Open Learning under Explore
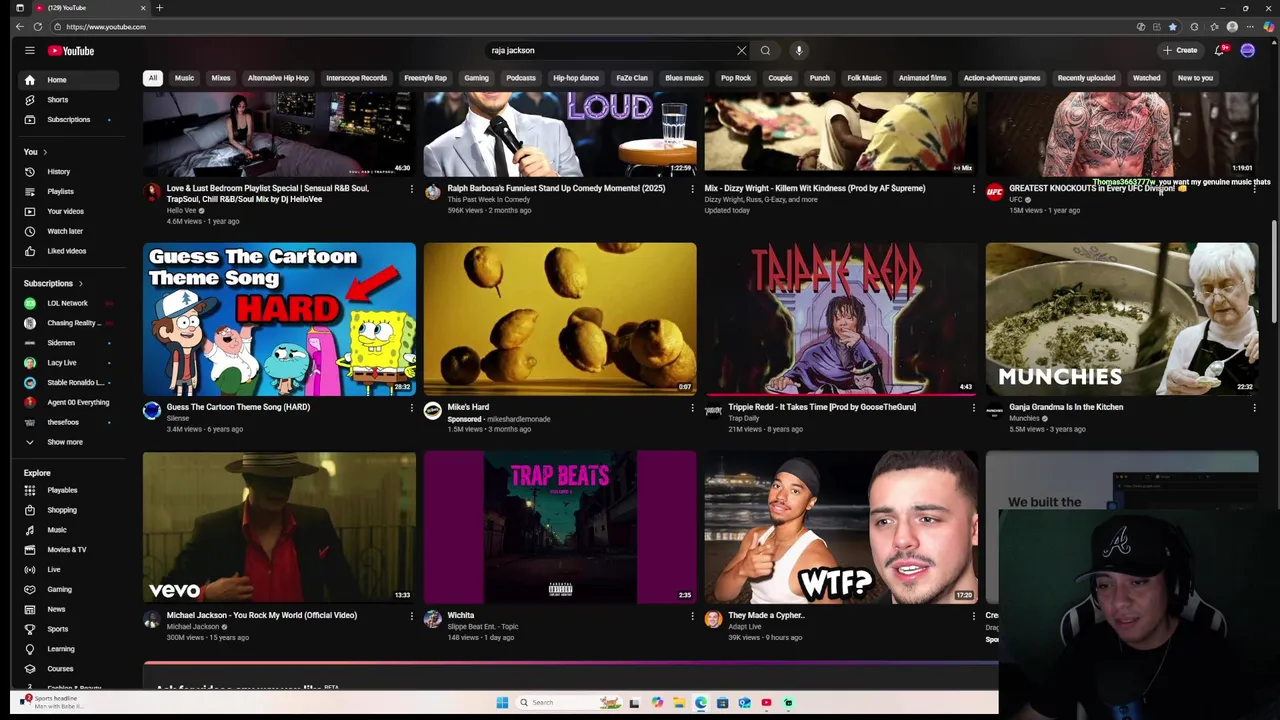1280x720 pixels. click(68, 649)
